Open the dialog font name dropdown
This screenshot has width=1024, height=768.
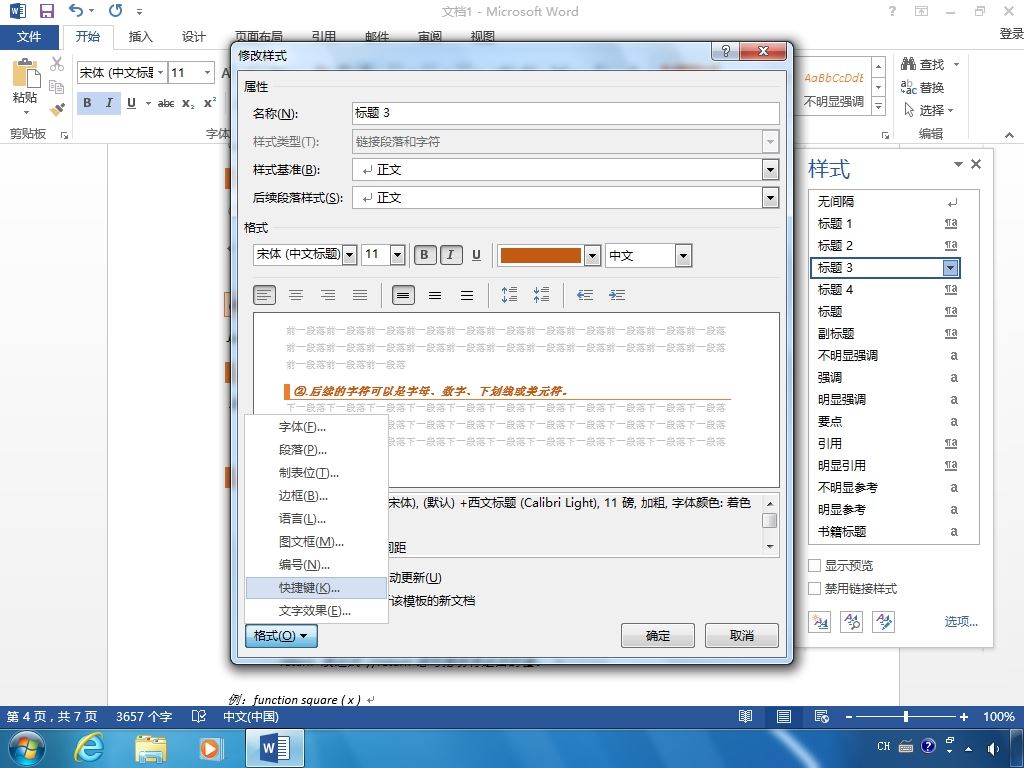[x=349, y=255]
